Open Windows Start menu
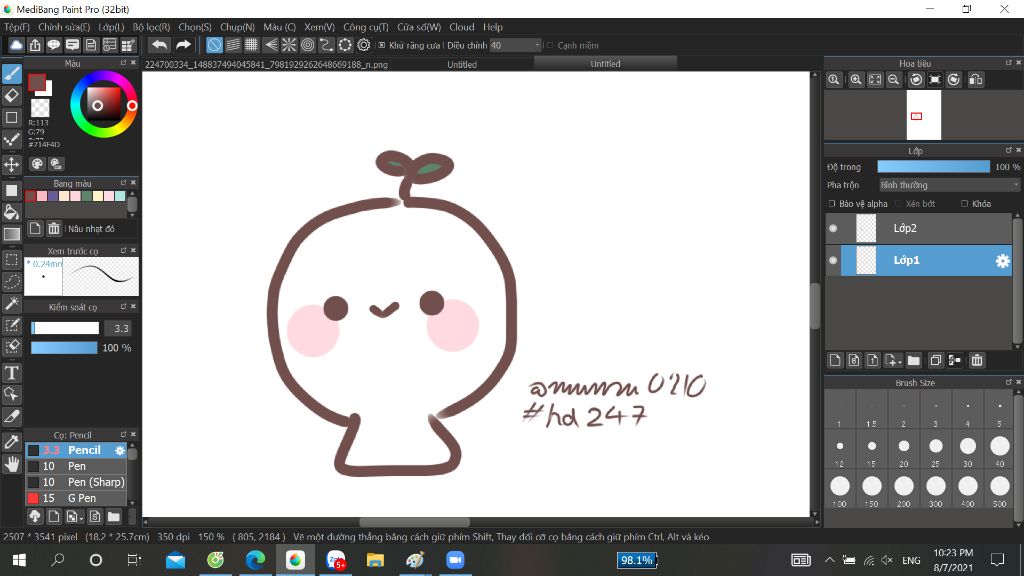The width and height of the screenshot is (1024, 576). [x=19, y=560]
